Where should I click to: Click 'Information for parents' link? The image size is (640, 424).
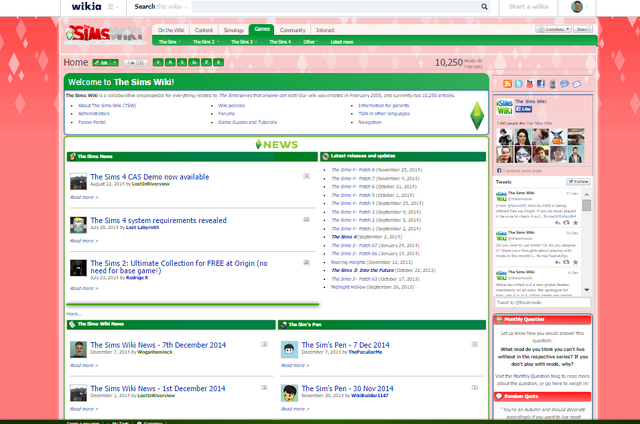tap(384, 105)
